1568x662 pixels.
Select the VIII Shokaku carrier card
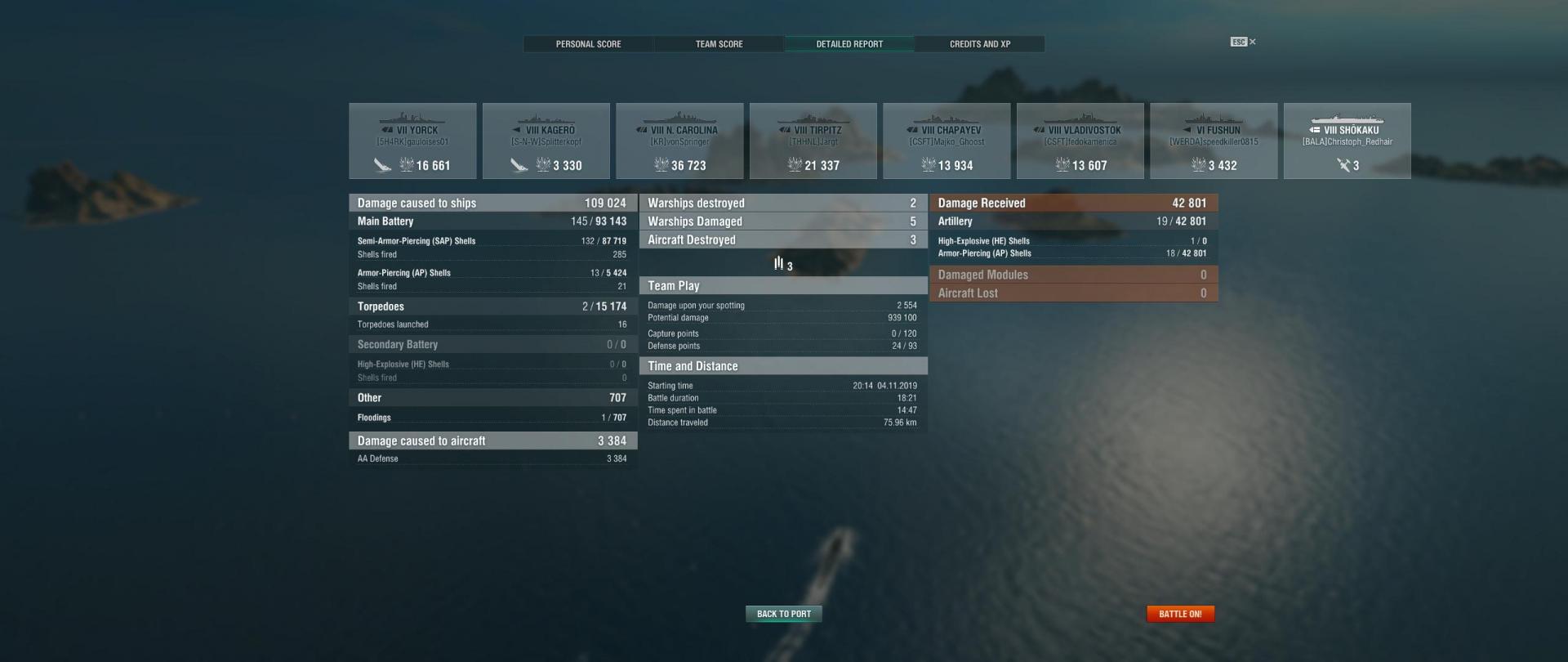coord(1347,141)
